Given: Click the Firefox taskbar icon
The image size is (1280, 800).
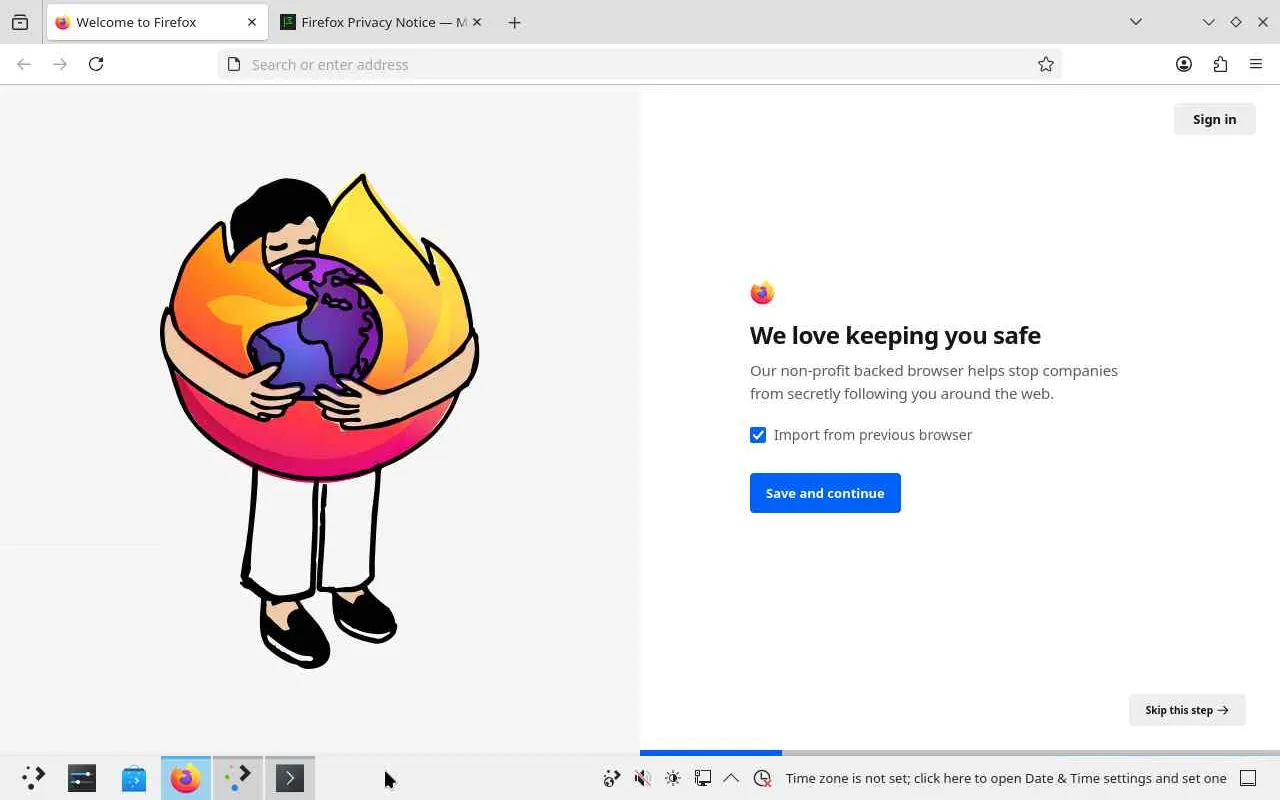Looking at the screenshot, I should (x=186, y=778).
